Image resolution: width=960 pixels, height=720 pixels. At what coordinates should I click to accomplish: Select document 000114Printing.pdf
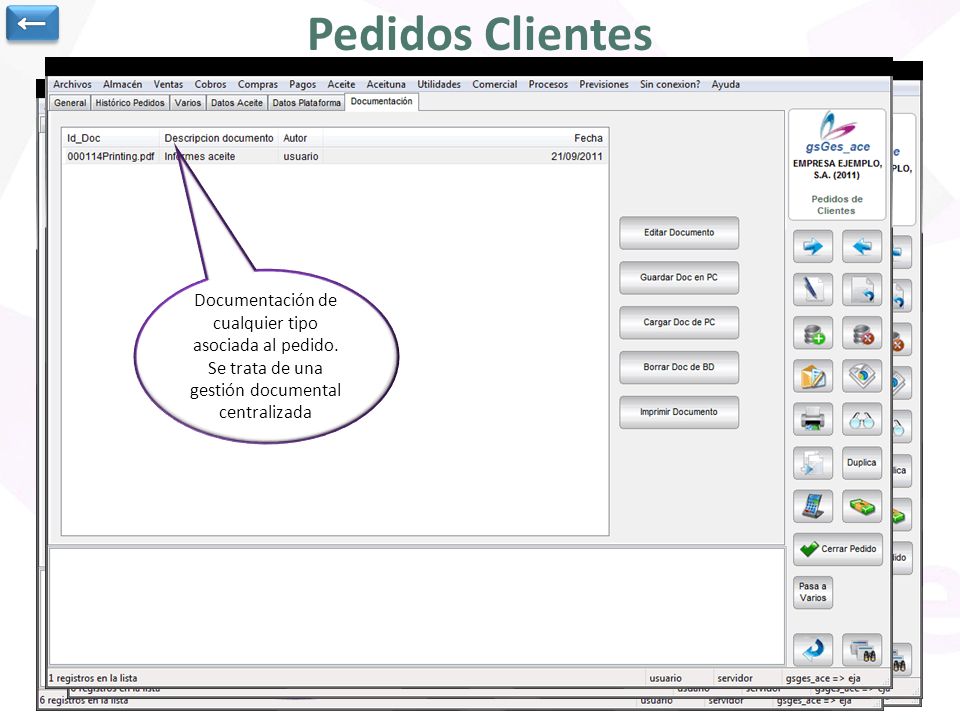[x=110, y=156]
